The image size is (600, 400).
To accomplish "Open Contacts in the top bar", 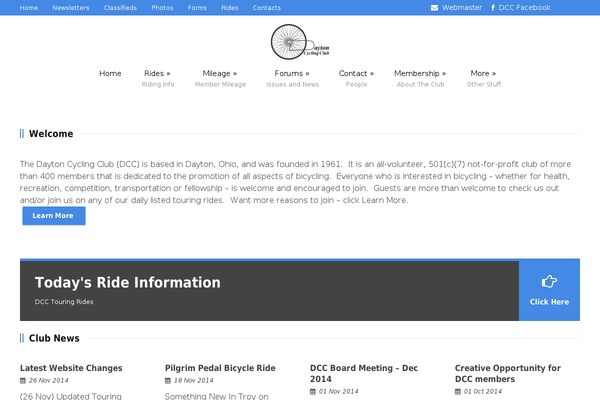I will click(x=267, y=8).
